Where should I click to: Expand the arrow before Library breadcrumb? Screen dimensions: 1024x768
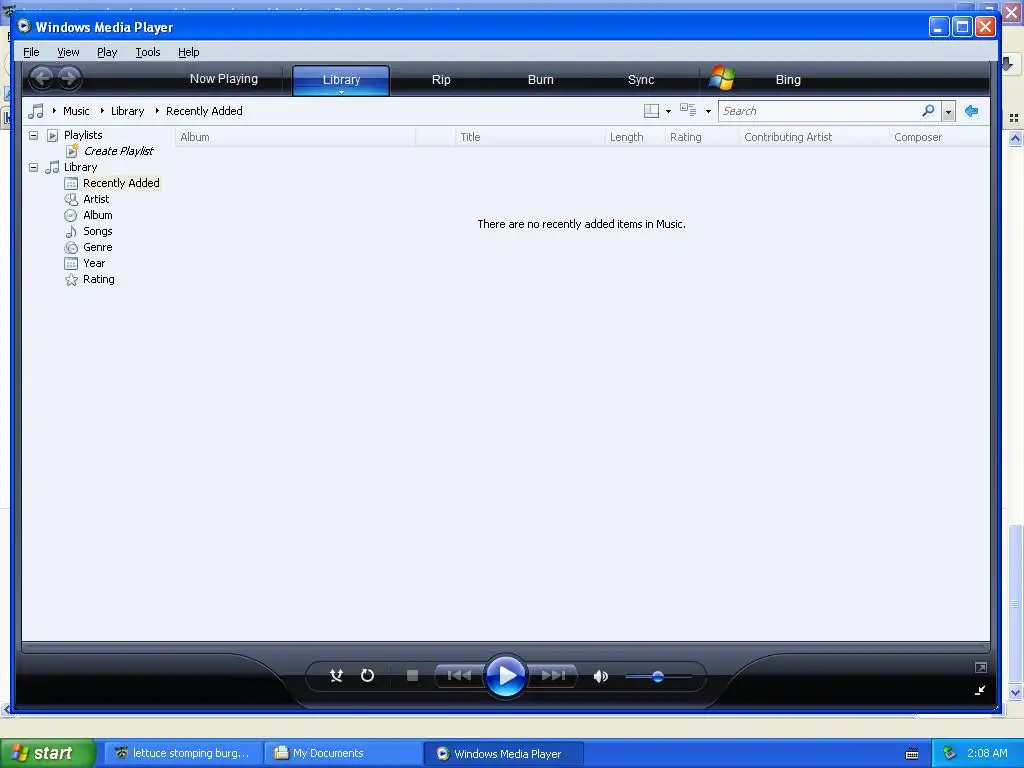[x=102, y=111]
